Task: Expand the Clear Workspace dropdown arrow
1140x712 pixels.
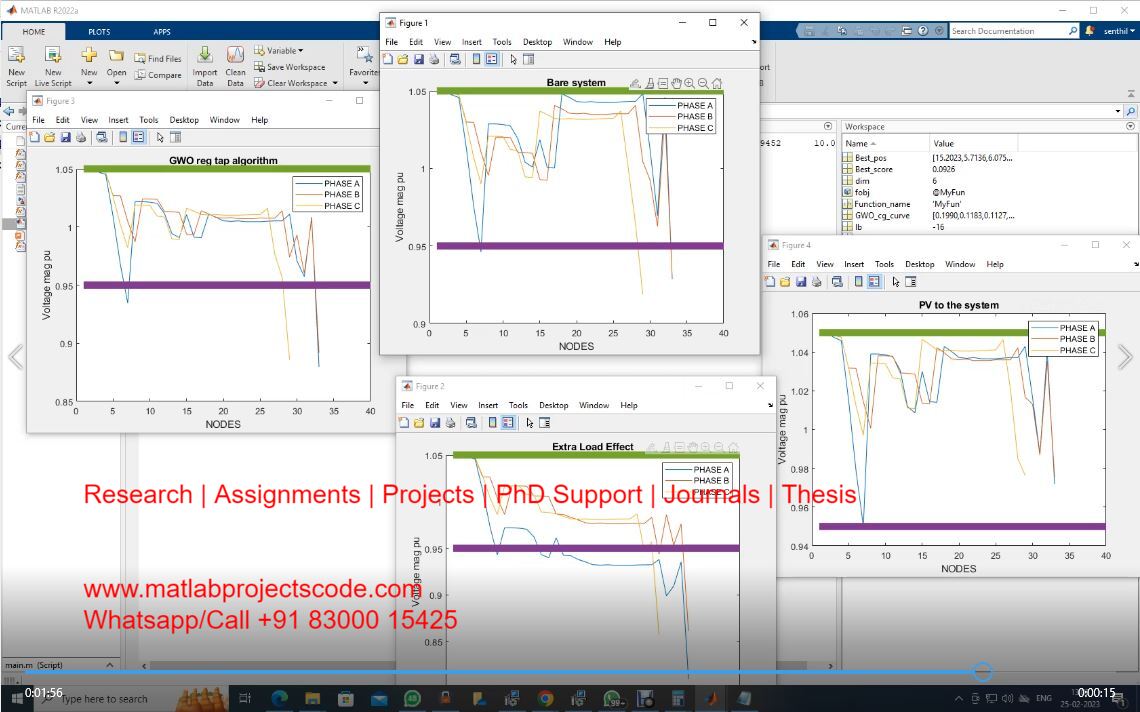Action: (x=335, y=83)
